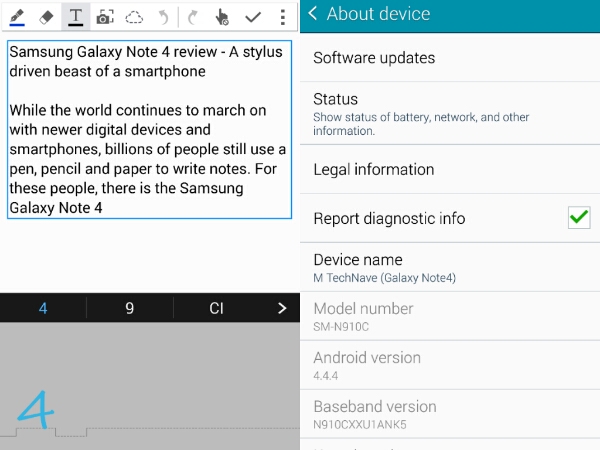Undo the last action
The height and width of the screenshot is (450, 600).
pos(163,17)
